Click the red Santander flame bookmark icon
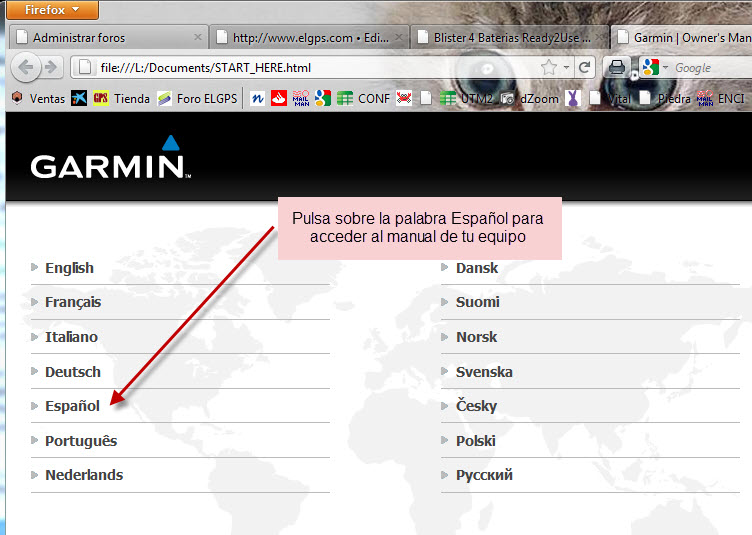This screenshot has width=752, height=535. click(x=279, y=98)
